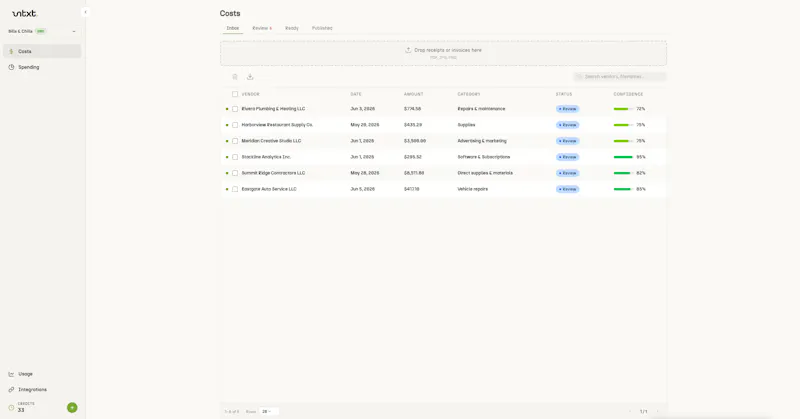
Task: Check the Summit Ridge Contractors row checkbox
Action: click(235, 173)
